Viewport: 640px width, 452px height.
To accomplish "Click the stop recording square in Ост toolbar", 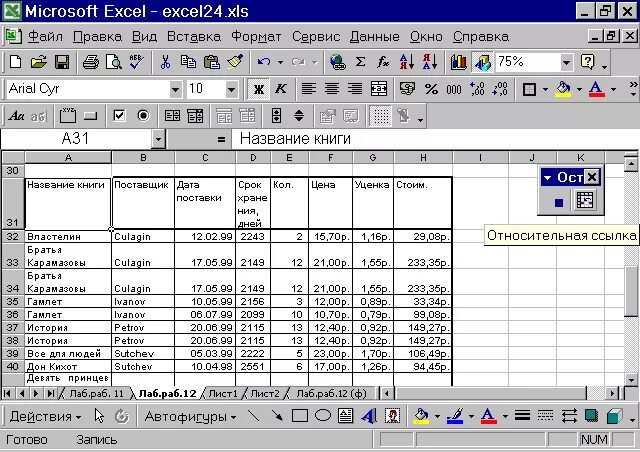I will coord(559,202).
